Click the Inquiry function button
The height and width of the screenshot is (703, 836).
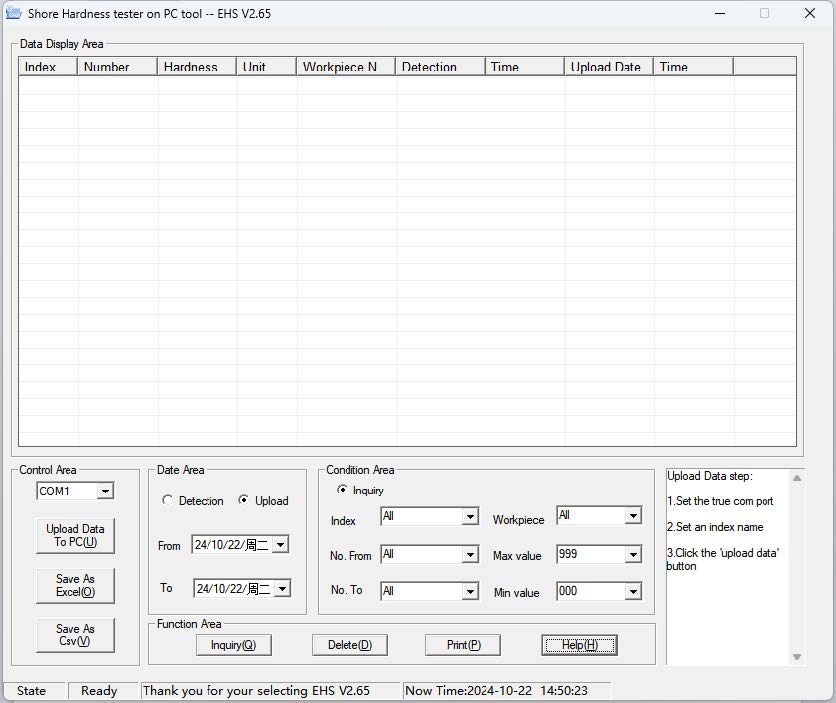coord(233,645)
